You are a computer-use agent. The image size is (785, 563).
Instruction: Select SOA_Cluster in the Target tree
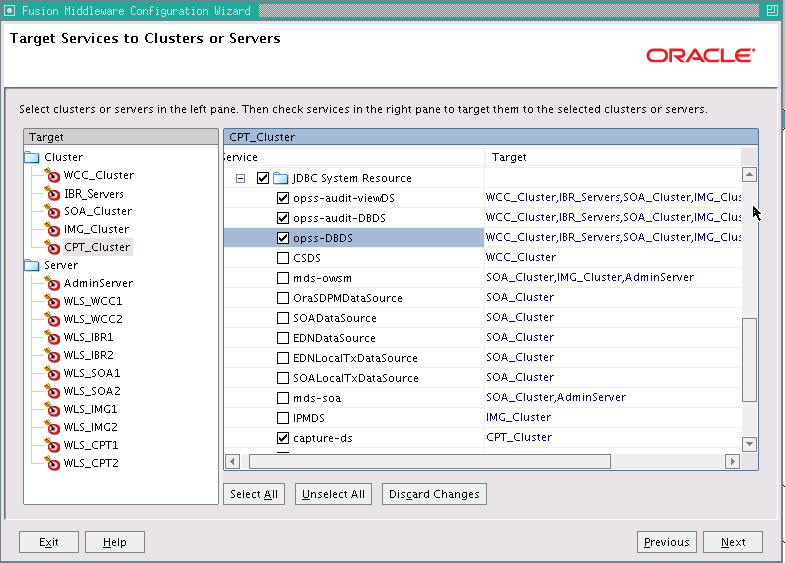coord(98,211)
